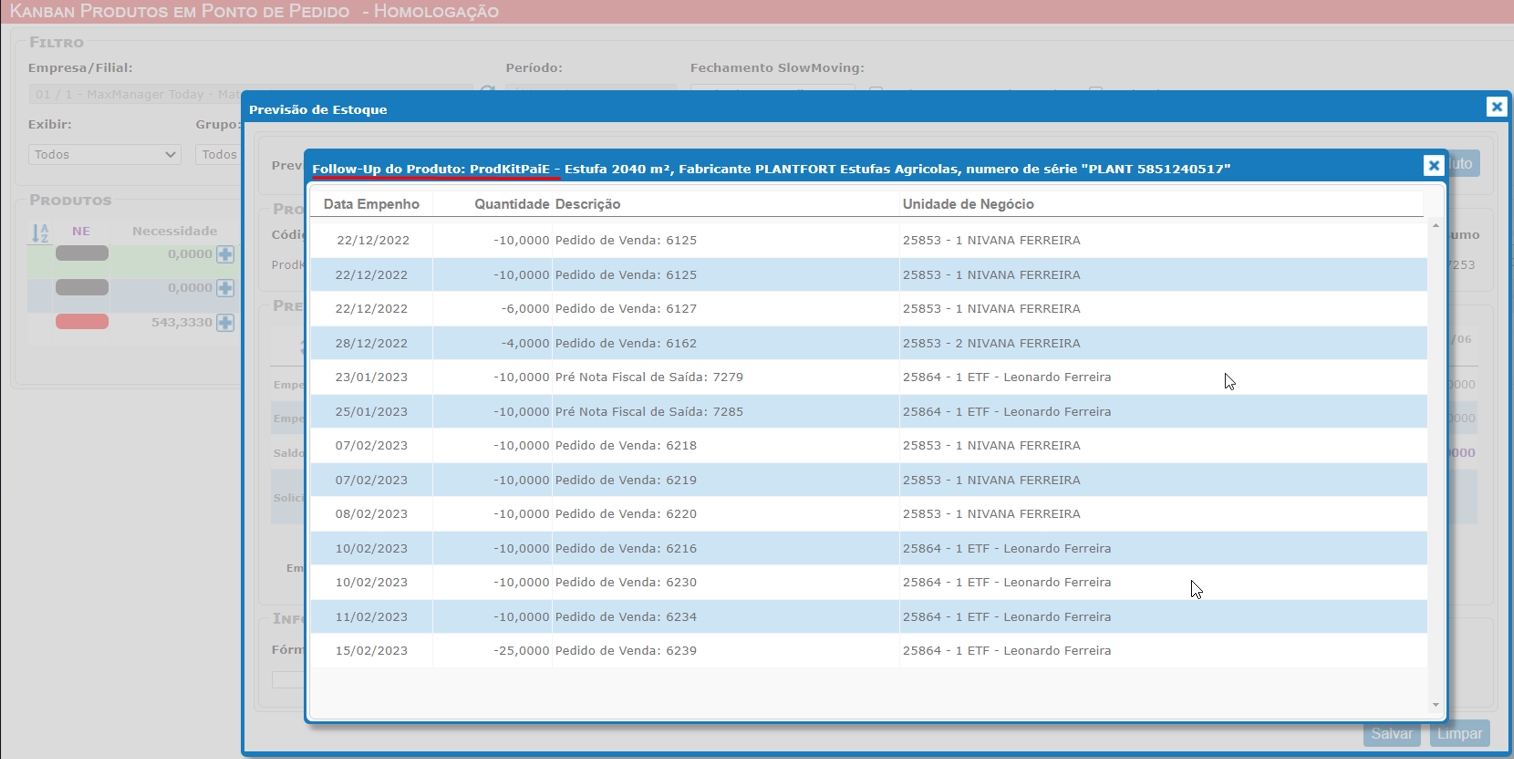Click the NE column header in Produtos
The image size is (1514, 759).
click(x=81, y=231)
